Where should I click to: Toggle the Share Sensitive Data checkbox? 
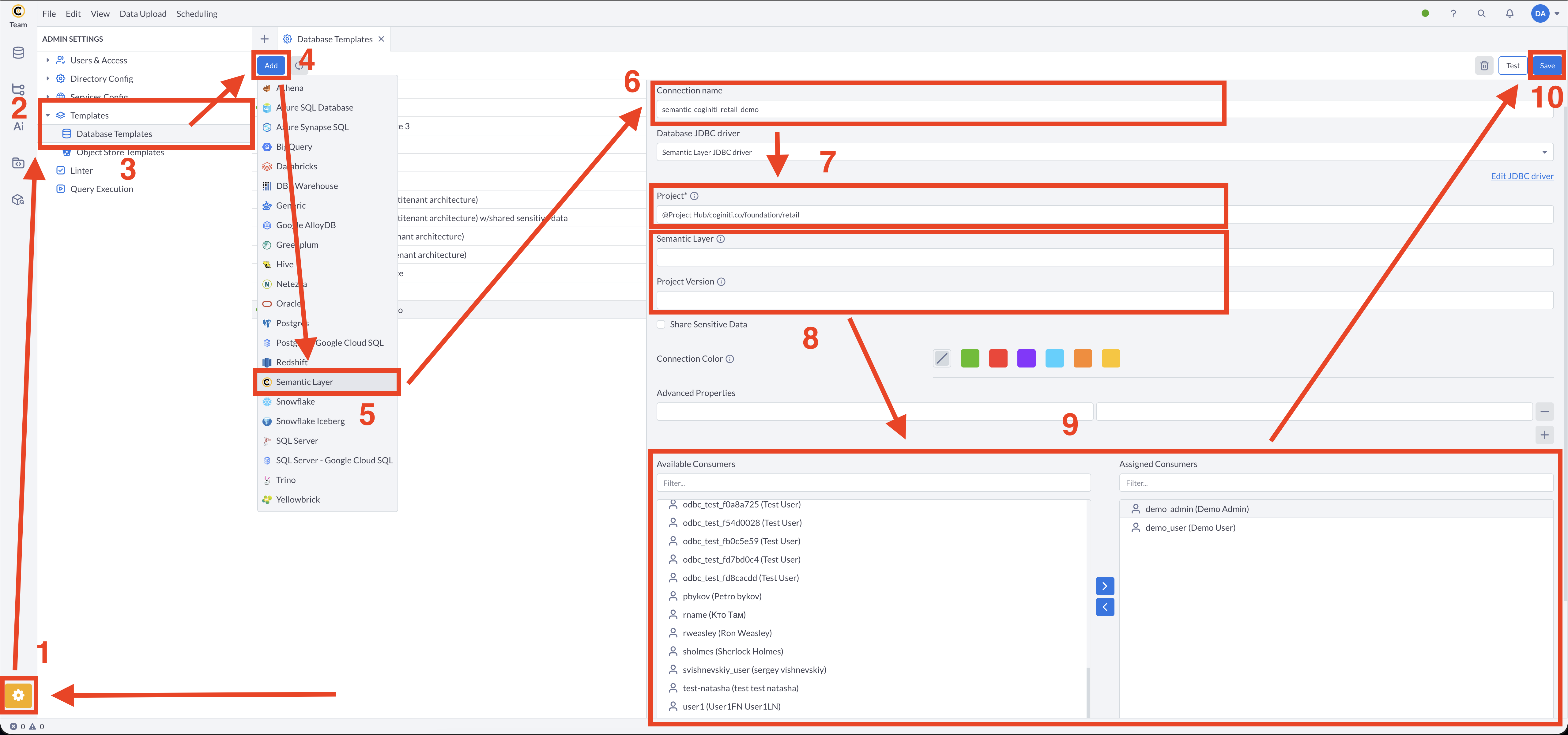pos(661,324)
